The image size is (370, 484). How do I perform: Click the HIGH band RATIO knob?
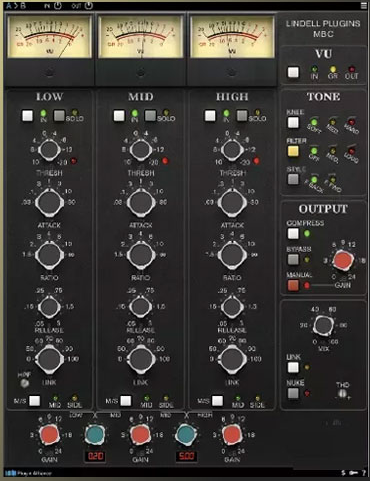point(232,255)
